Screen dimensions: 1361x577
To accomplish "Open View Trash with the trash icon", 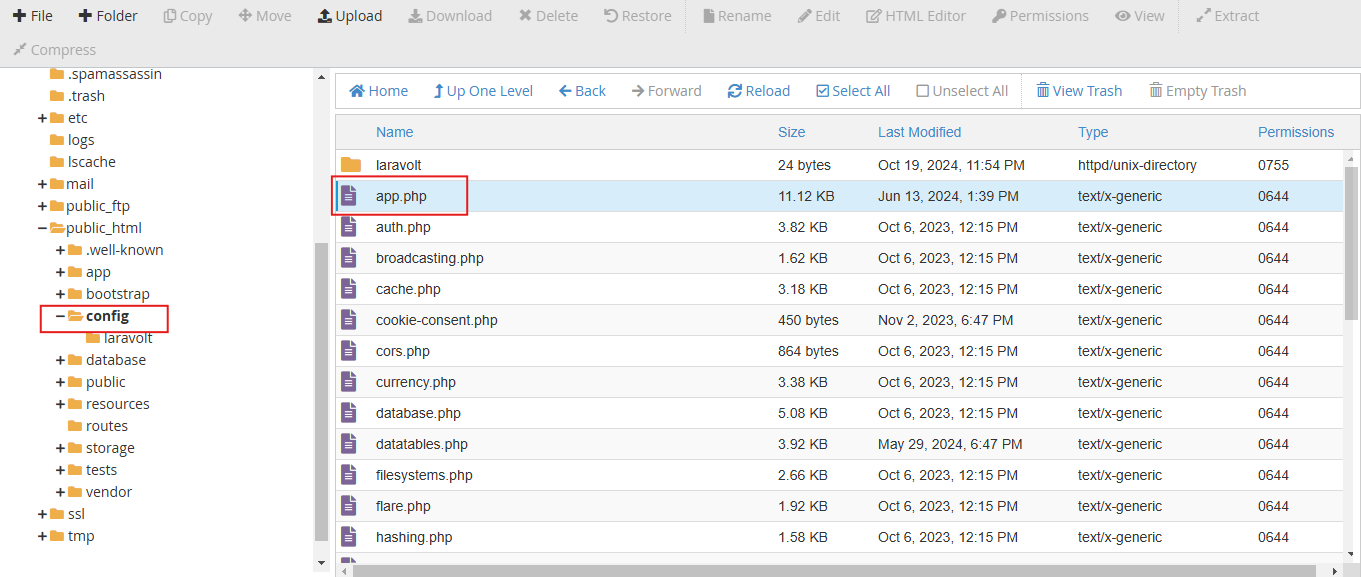I will 1043,91.
